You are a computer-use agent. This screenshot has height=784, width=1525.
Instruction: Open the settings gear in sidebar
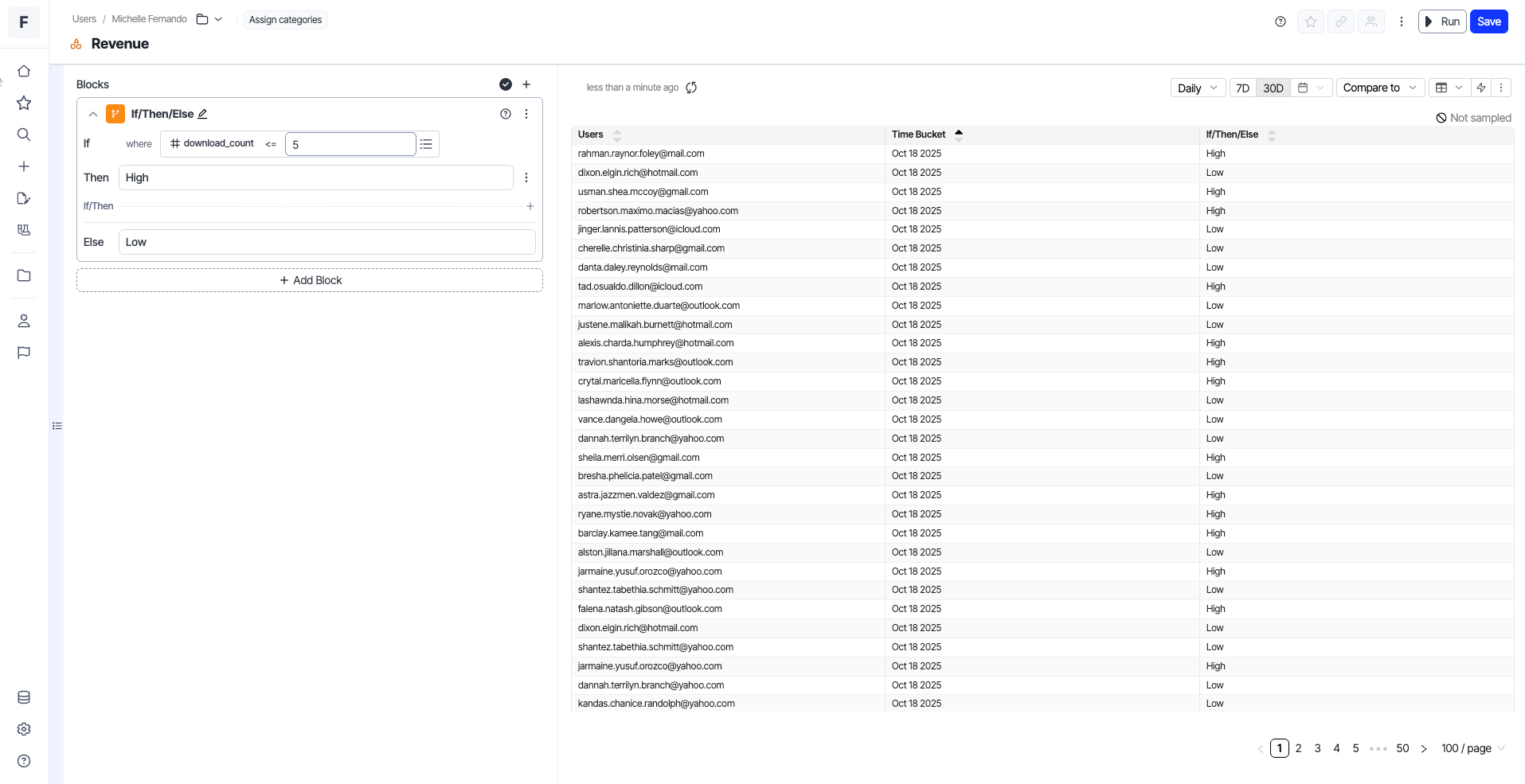(x=24, y=729)
